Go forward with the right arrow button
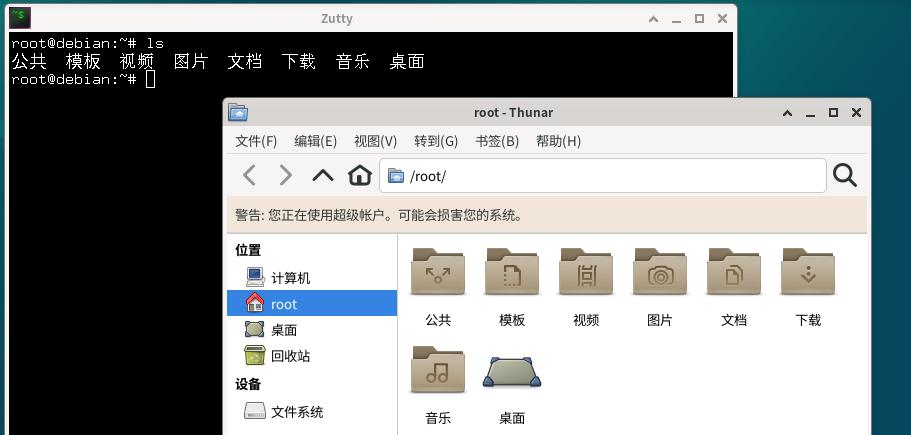The image size is (911, 435). (285, 175)
